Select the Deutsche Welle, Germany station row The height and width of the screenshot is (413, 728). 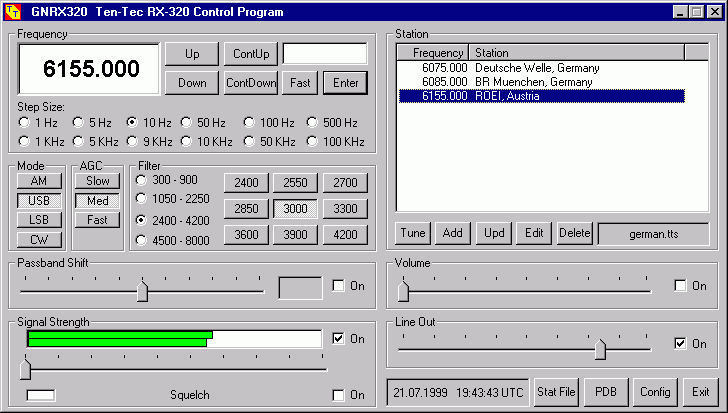541,68
